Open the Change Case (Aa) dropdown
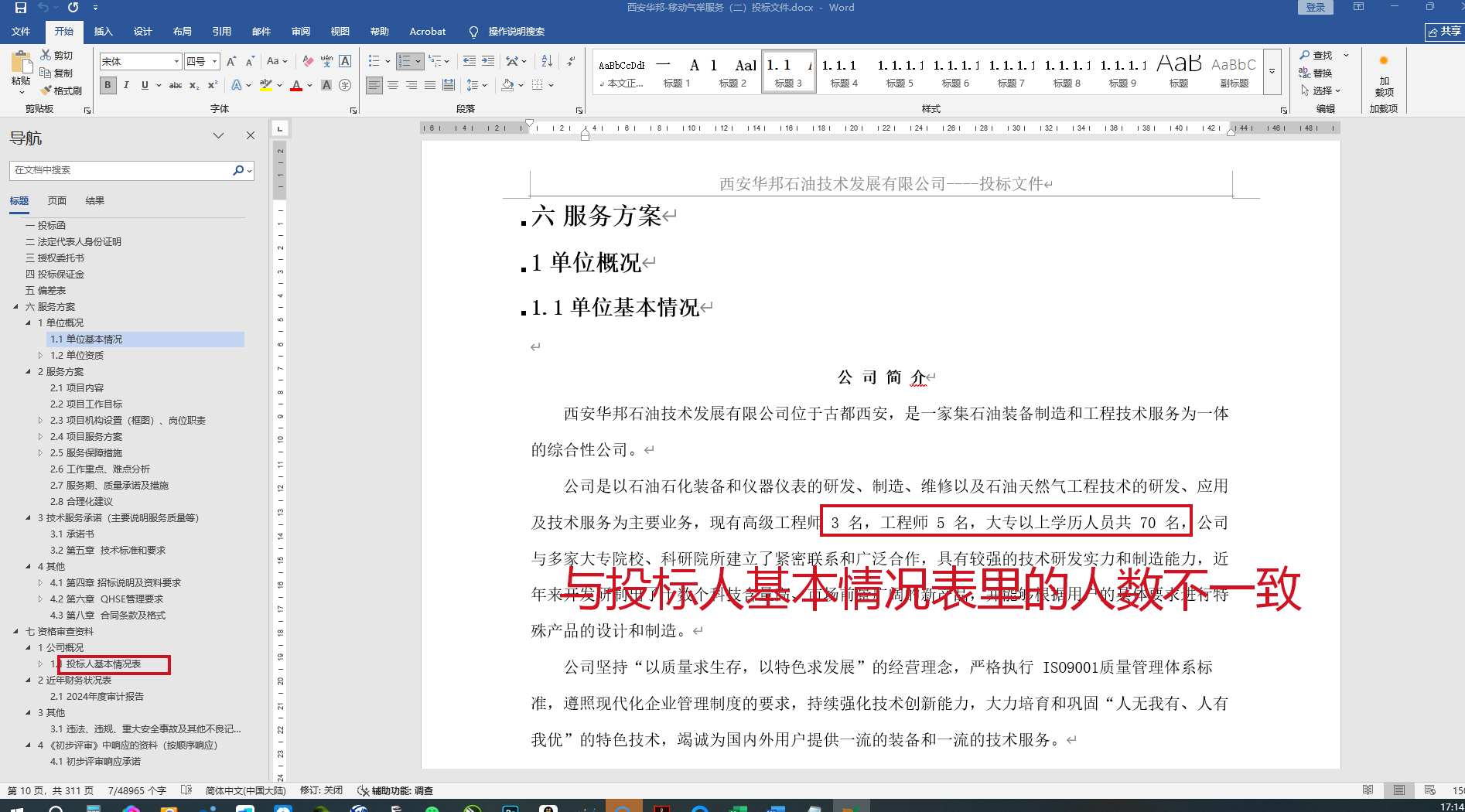This screenshot has width=1465, height=812. click(277, 61)
